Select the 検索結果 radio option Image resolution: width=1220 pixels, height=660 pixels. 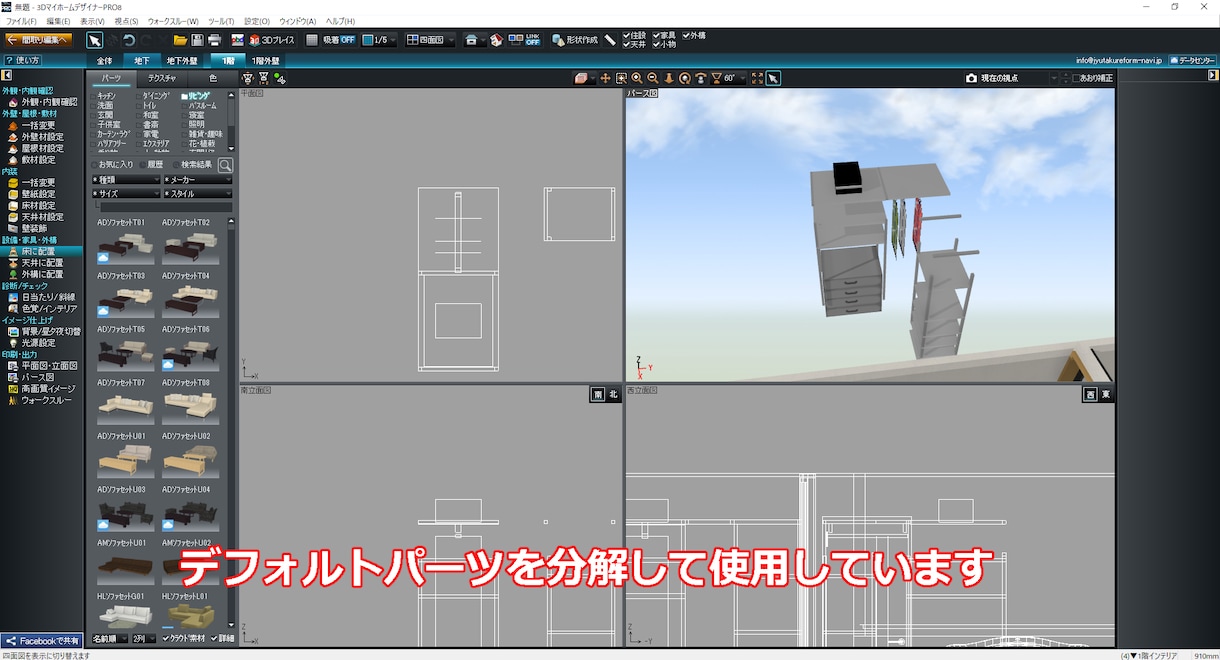pos(192,165)
